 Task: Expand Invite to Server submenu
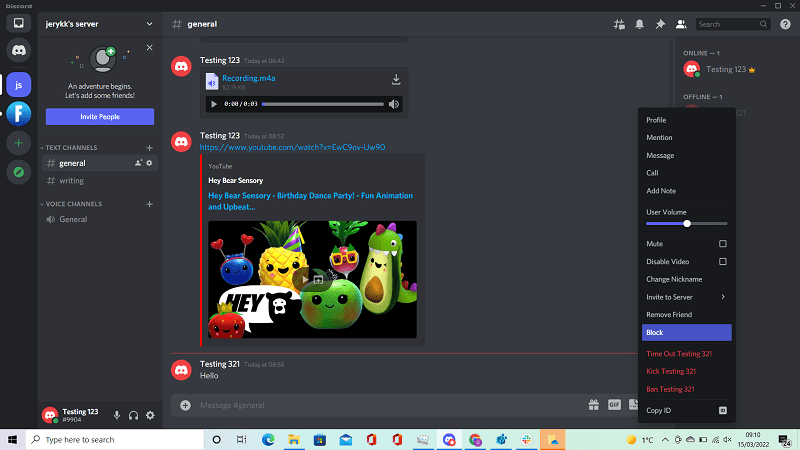(x=686, y=297)
